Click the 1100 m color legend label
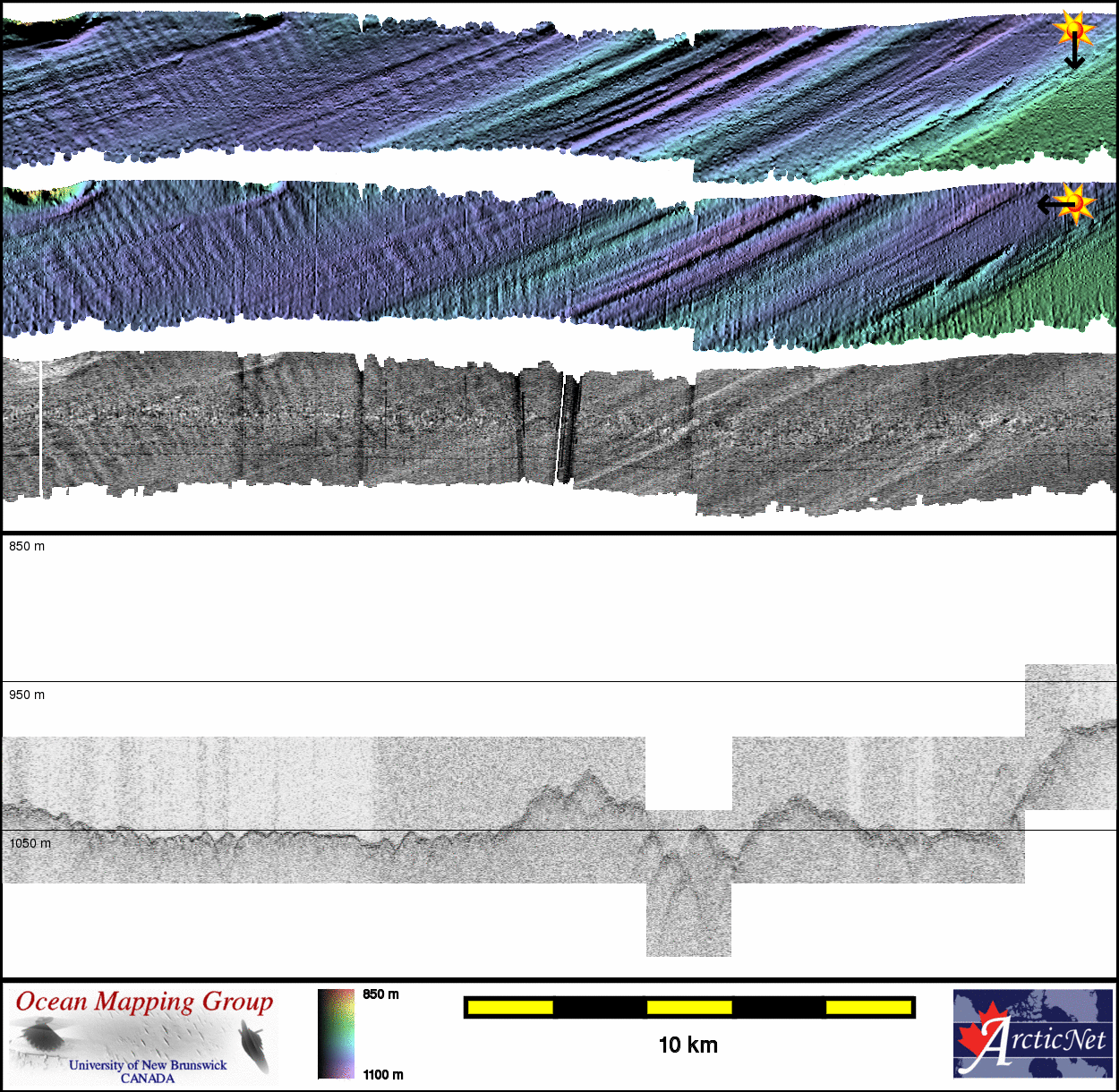Image resolution: width=1119 pixels, height=1092 pixels. (x=383, y=1074)
